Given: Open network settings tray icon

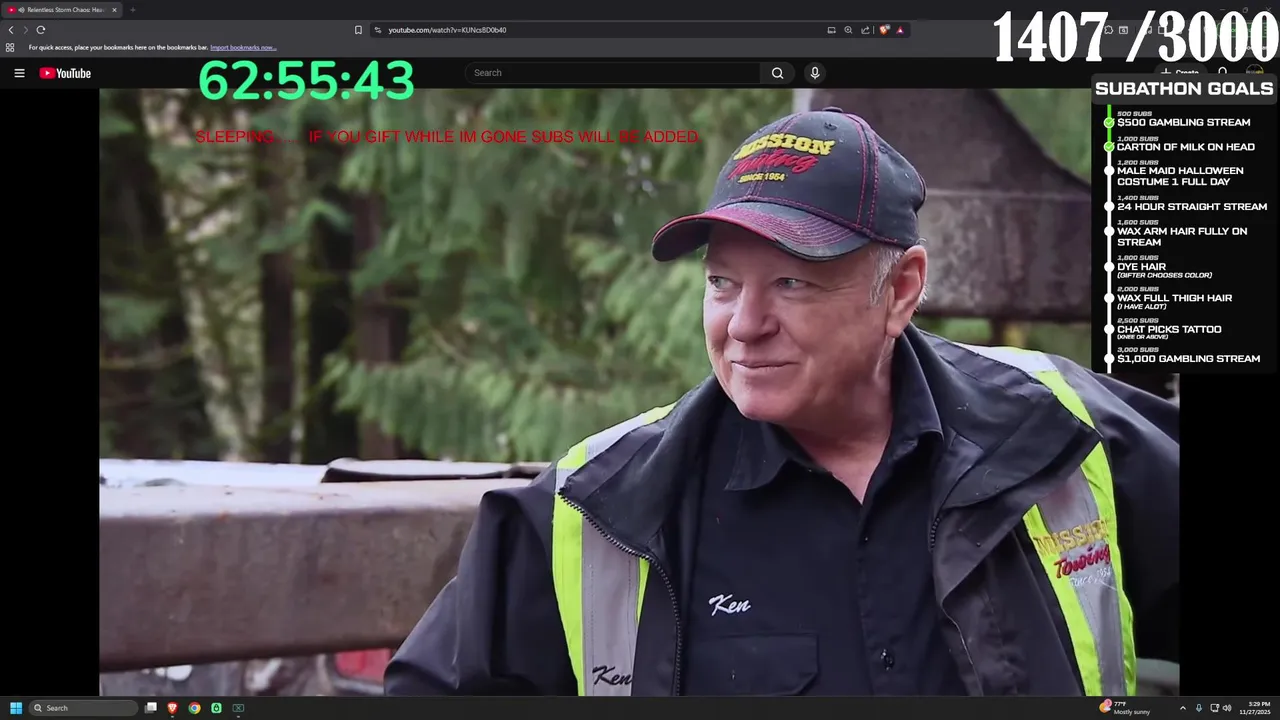Looking at the screenshot, I should [1215, 708].
